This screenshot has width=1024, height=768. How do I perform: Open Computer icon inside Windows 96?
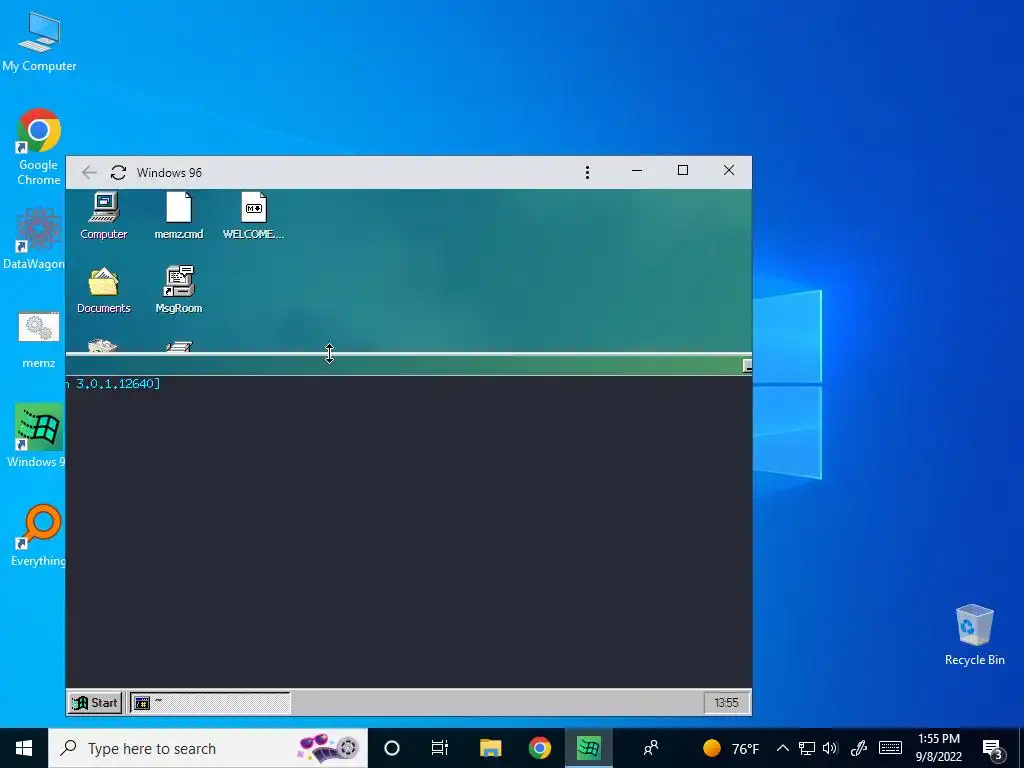(104, 216)
